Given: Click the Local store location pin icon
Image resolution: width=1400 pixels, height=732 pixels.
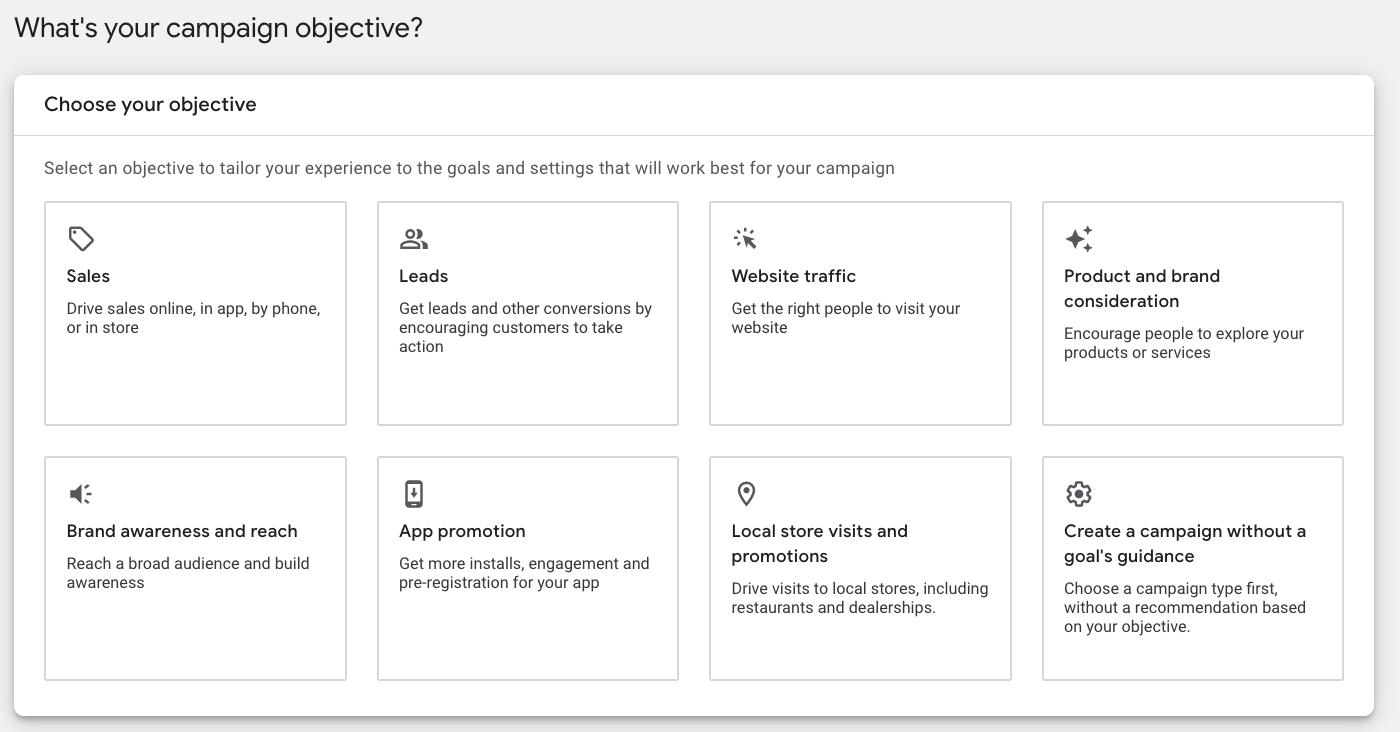Looking at the screenshot, I should tap(745, 494).
